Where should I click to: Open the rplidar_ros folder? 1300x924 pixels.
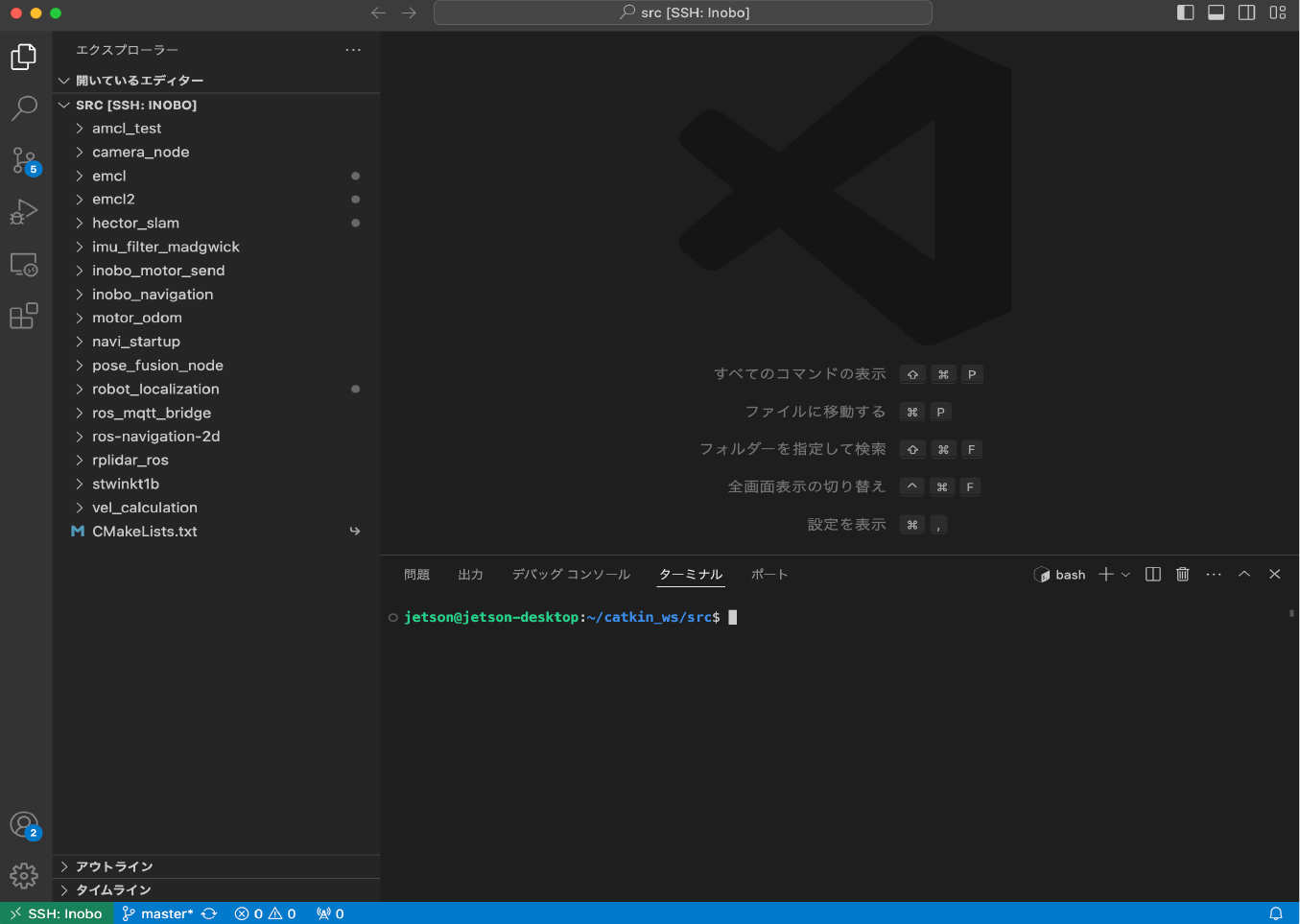217,460
